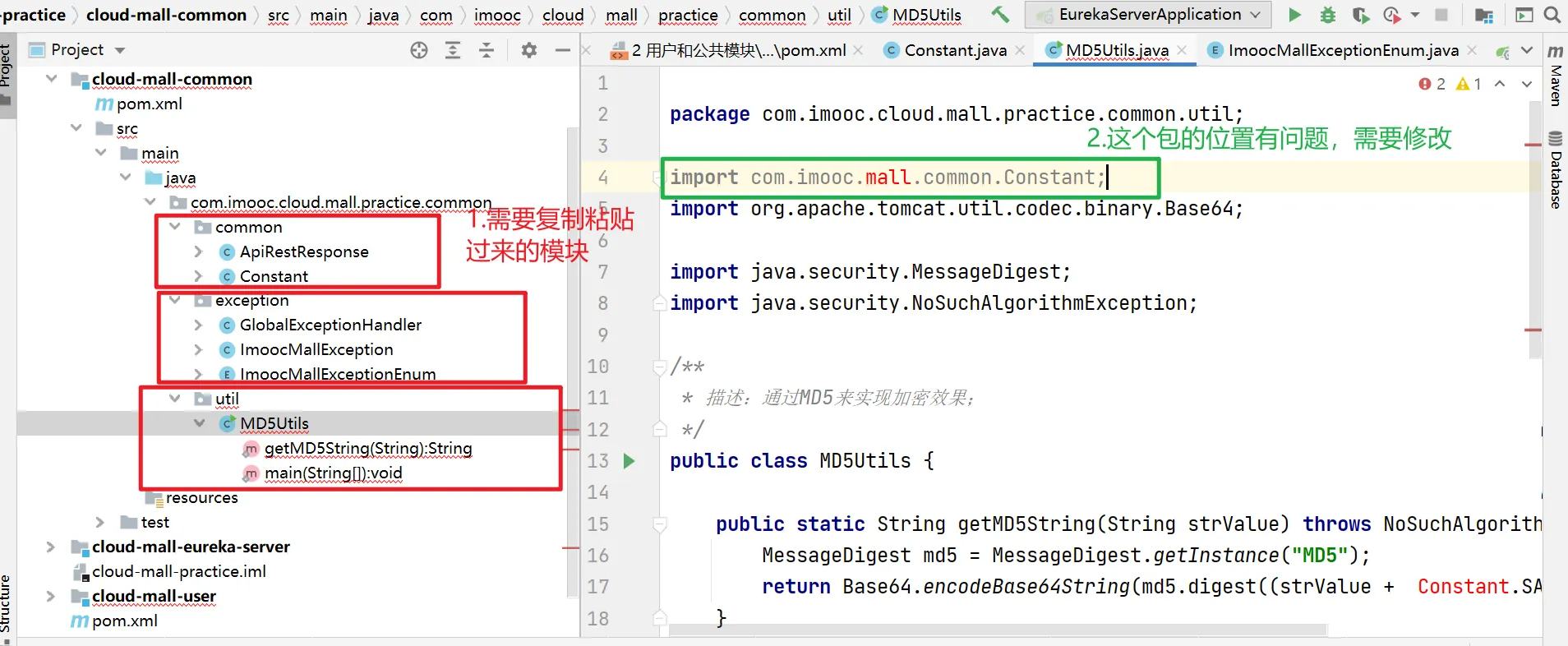Click the editor vertical scrollbar
The width and height of the screenshot is (1568, 646).
[x=1534, y=230]
